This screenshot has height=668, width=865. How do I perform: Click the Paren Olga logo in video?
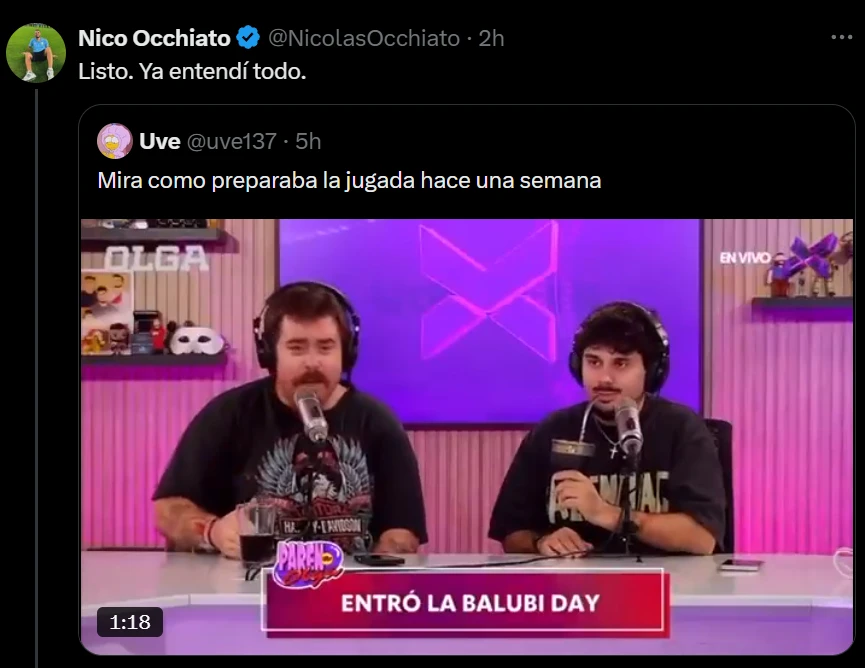pos(309,562)
